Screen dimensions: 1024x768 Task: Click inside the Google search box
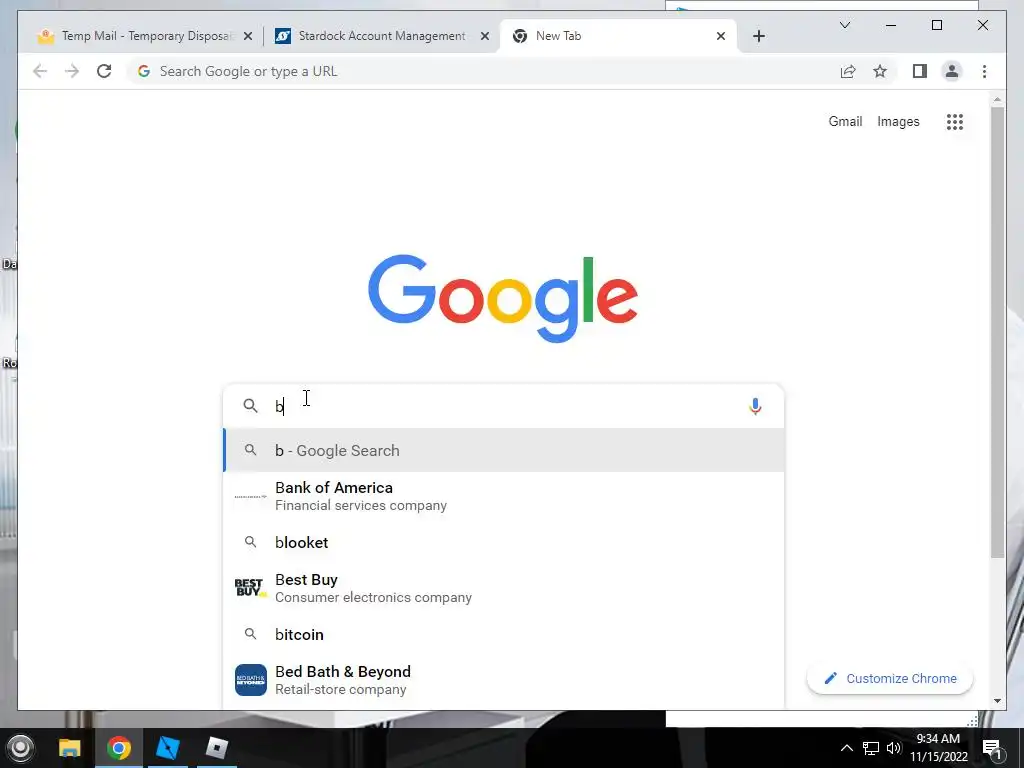[503, 406]
